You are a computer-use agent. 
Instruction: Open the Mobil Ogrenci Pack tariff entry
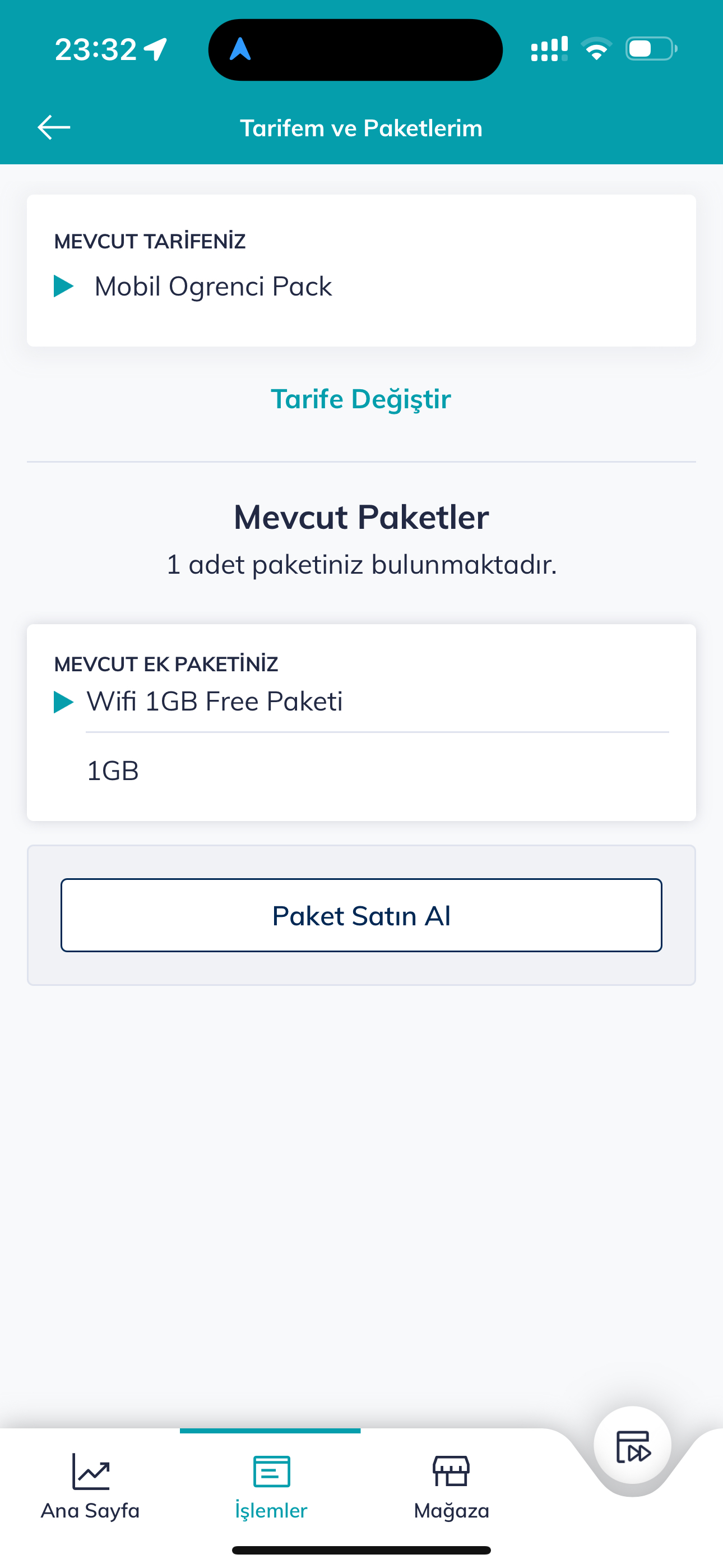point(213,286)
